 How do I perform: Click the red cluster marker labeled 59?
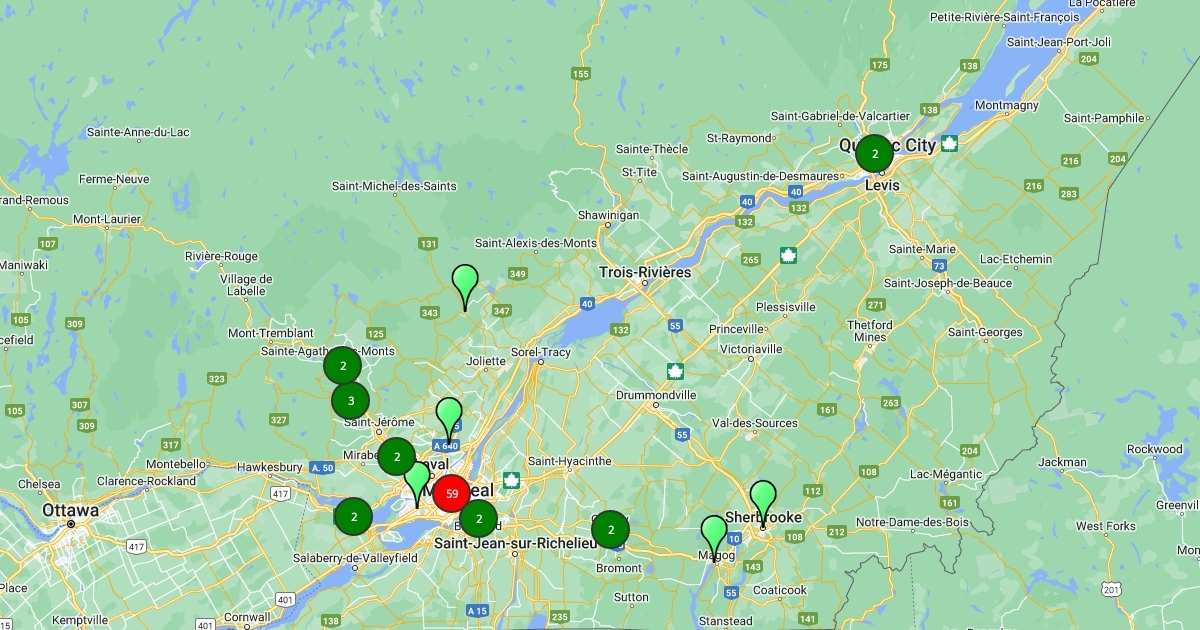pyautogui.click(x=452, y=493)
